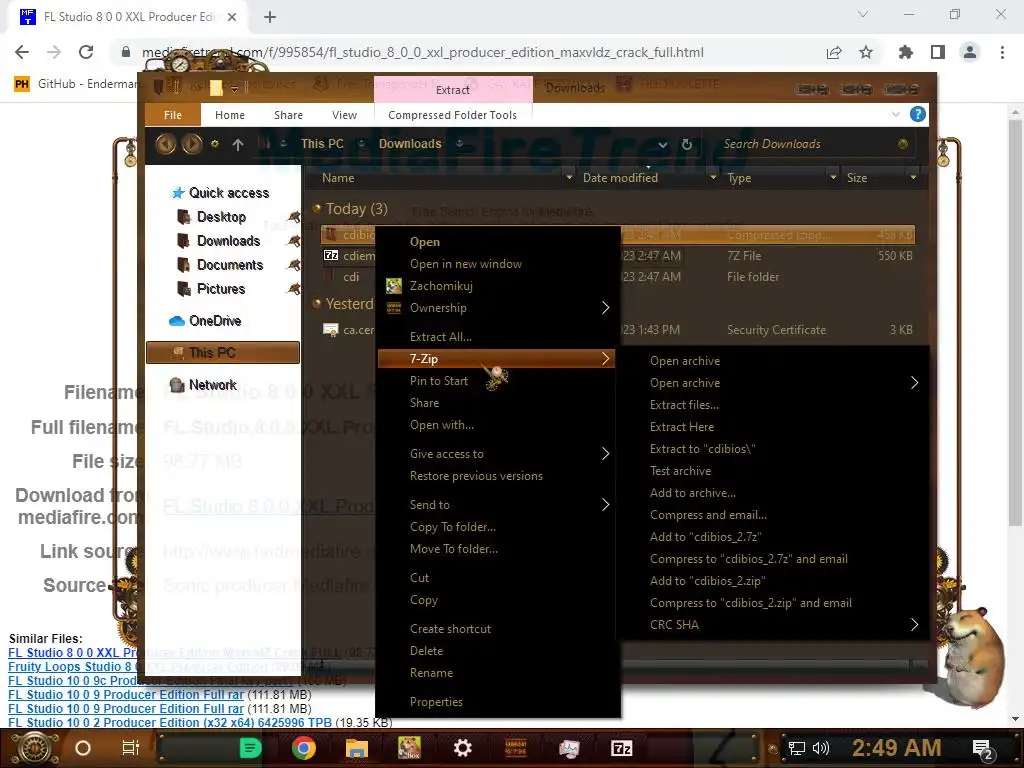Select Extract files... in 7-Zip submenu

(x=684, y=404)
